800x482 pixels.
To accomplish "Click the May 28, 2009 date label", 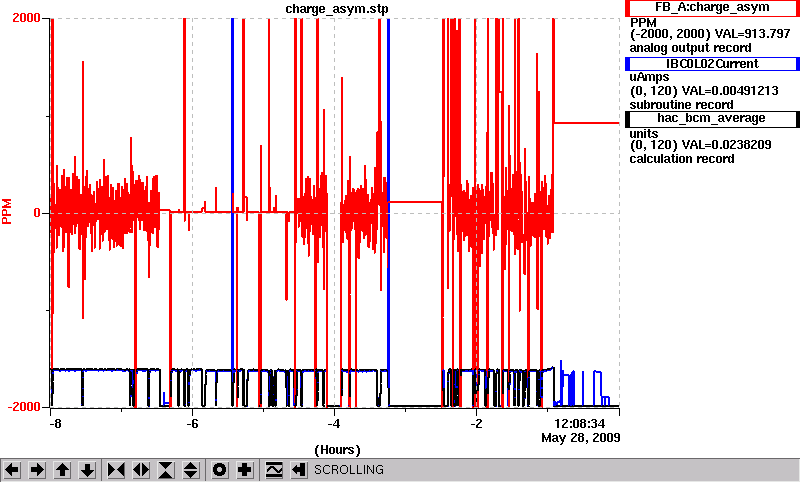I will [x=581, y=438].
